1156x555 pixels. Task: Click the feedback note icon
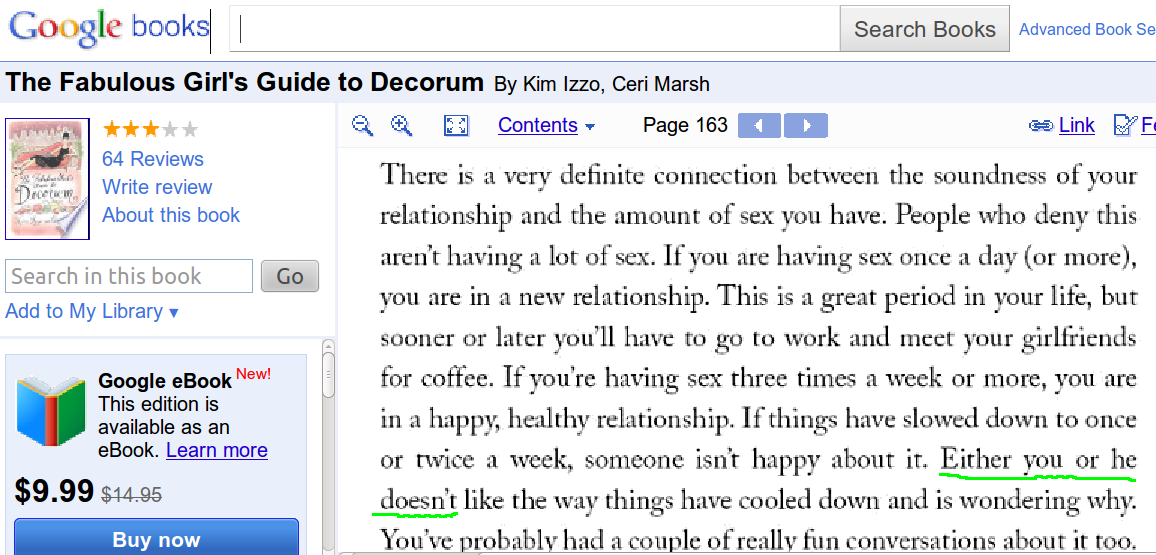1125,125
